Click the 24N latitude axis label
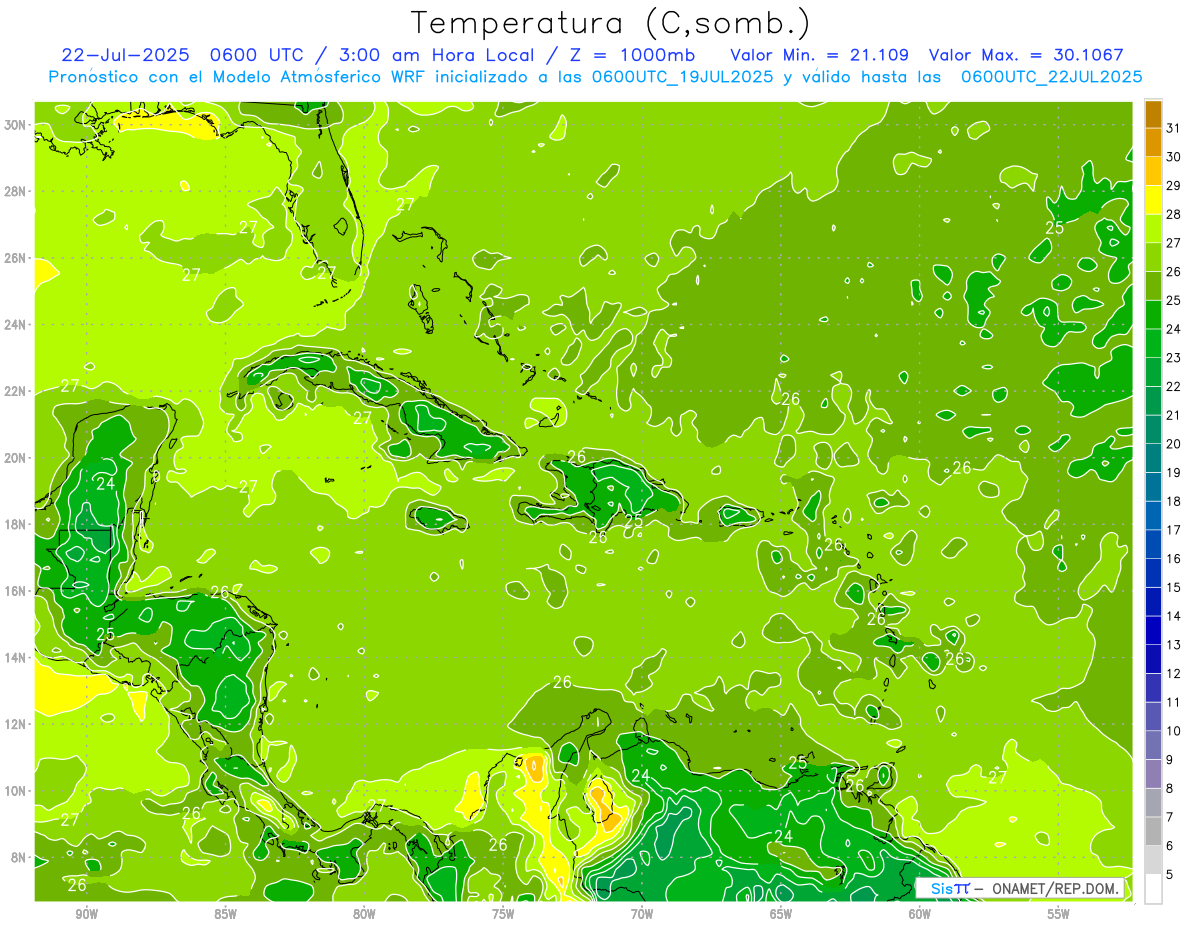This screenshot has height=927, width=1200. pos(17,325)
